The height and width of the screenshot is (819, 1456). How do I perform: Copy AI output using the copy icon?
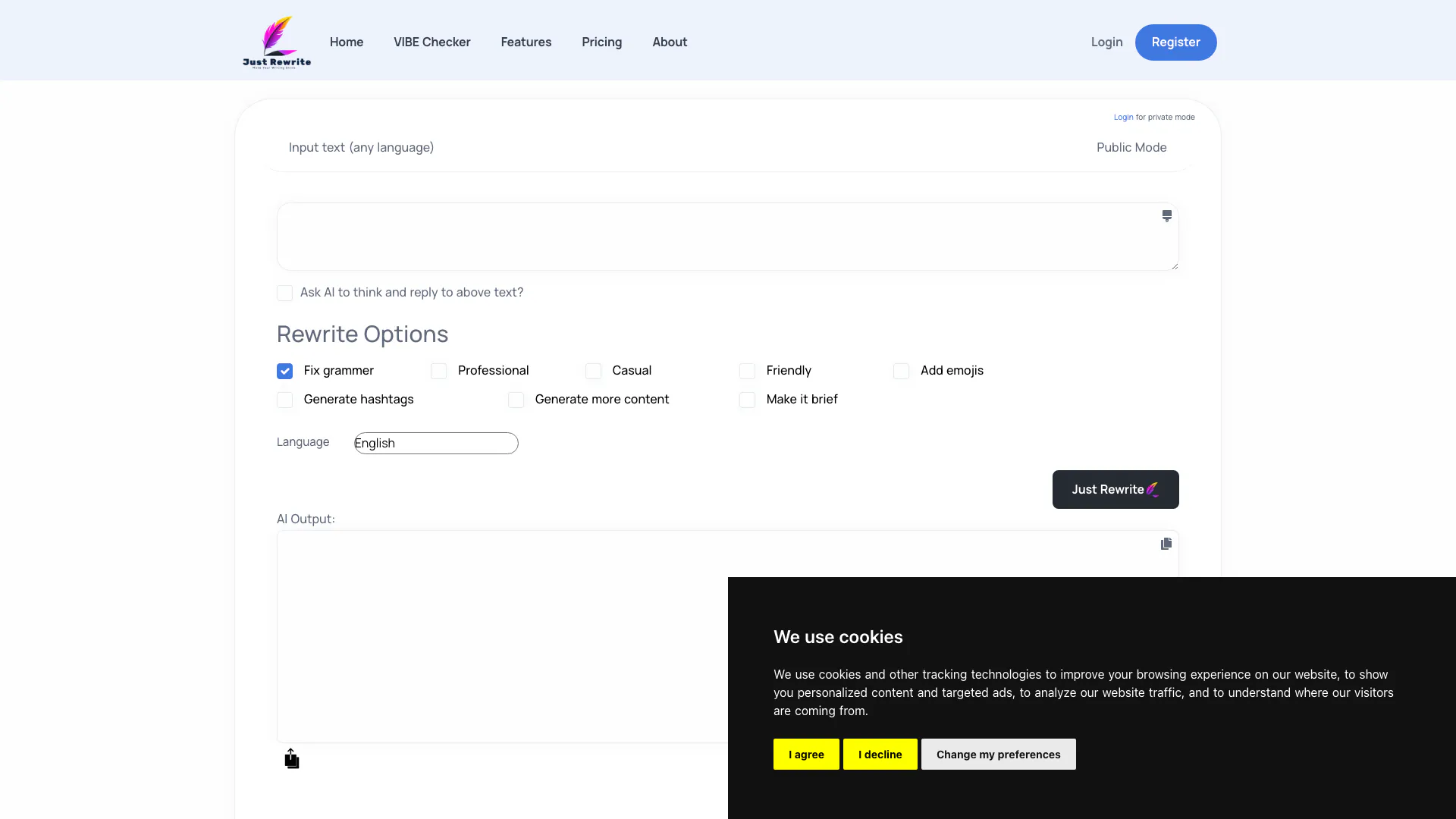coord(1166,544)
